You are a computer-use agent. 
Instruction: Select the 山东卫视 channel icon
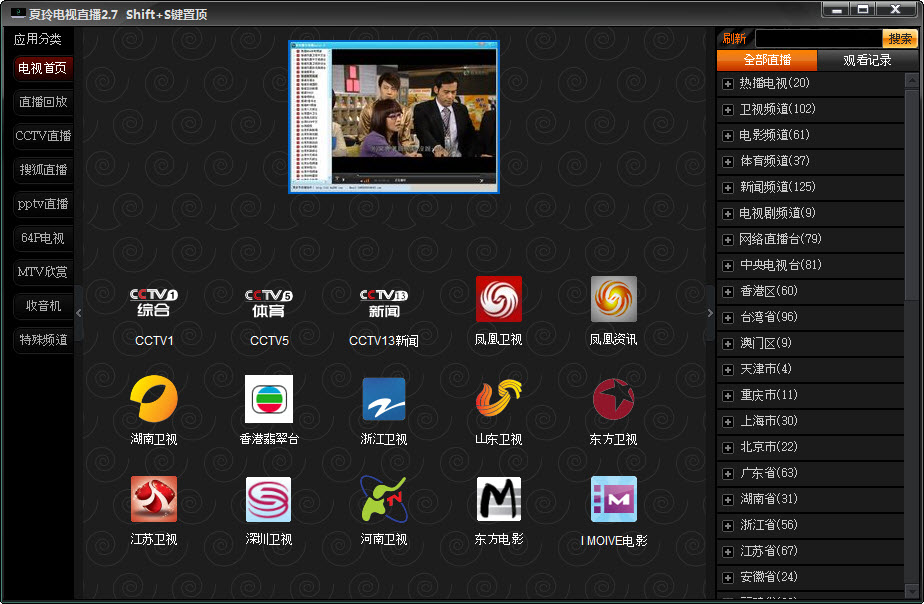coord(499,398)
